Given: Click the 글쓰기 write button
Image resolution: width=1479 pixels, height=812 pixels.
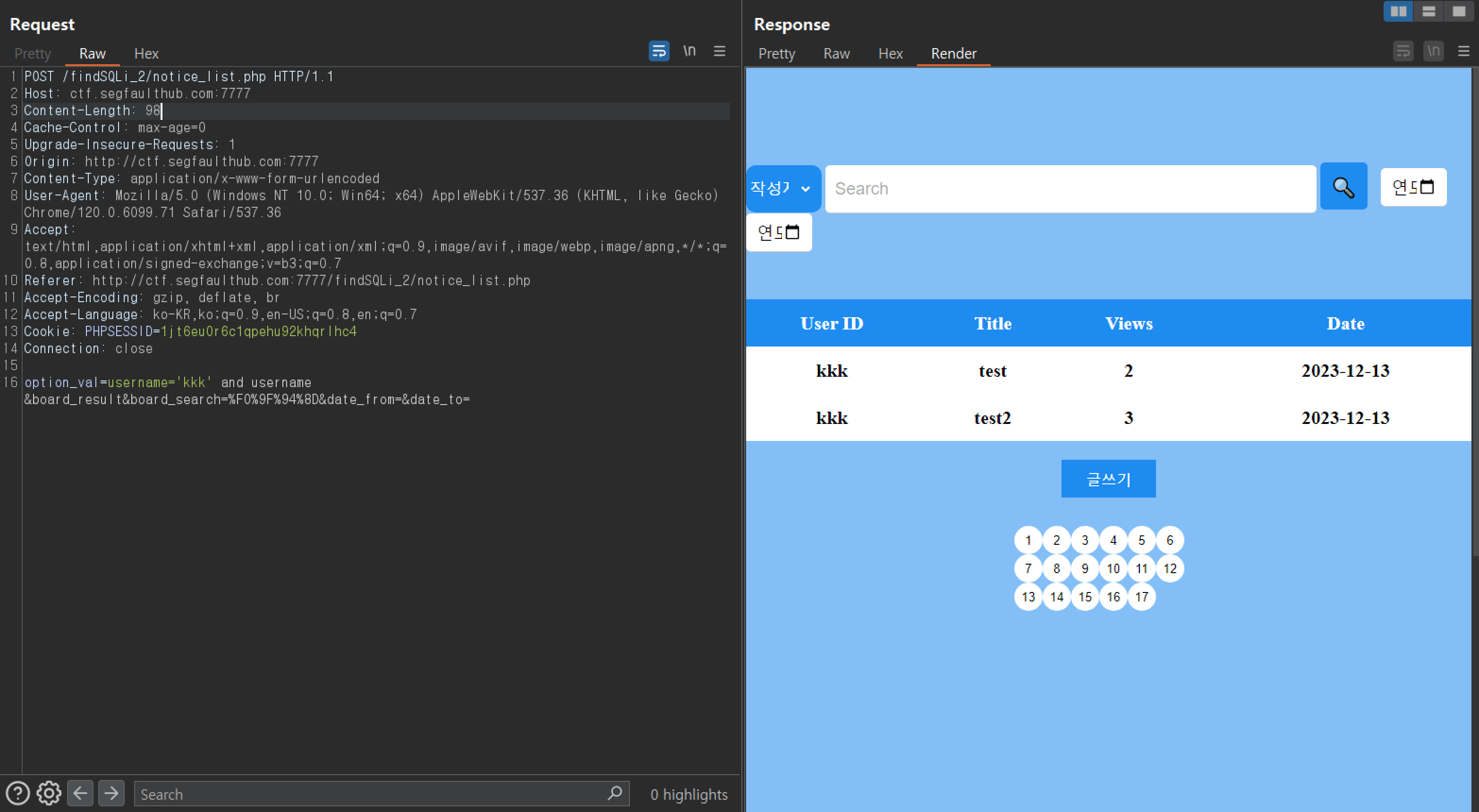Looking at the screenshot, I should tap(1108, 479).
